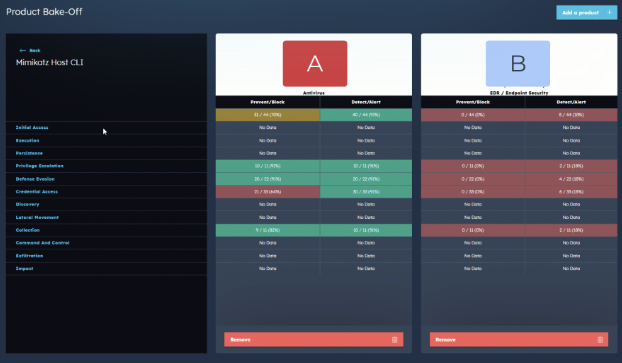622x363 pixels.
Task: Click the Add a product button
Action: pos(587,13)
